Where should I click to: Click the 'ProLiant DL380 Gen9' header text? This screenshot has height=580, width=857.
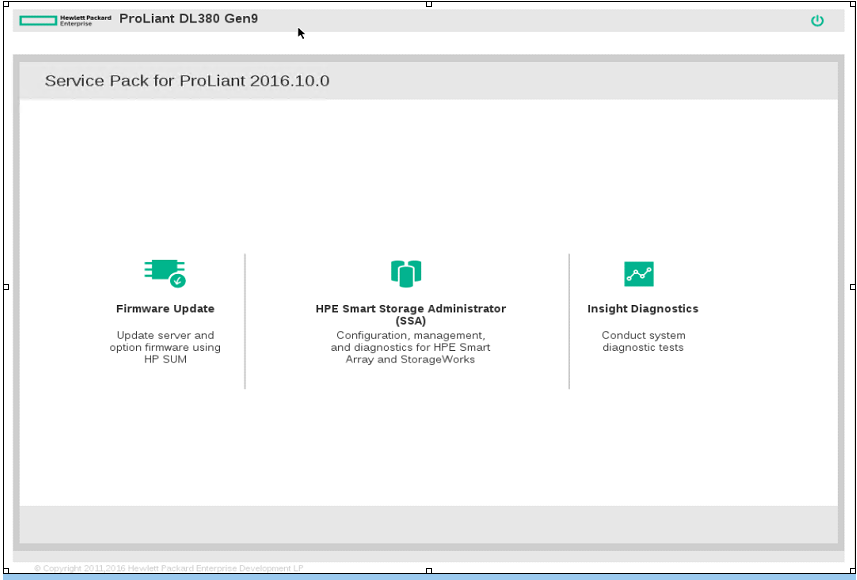pos(189,19)
